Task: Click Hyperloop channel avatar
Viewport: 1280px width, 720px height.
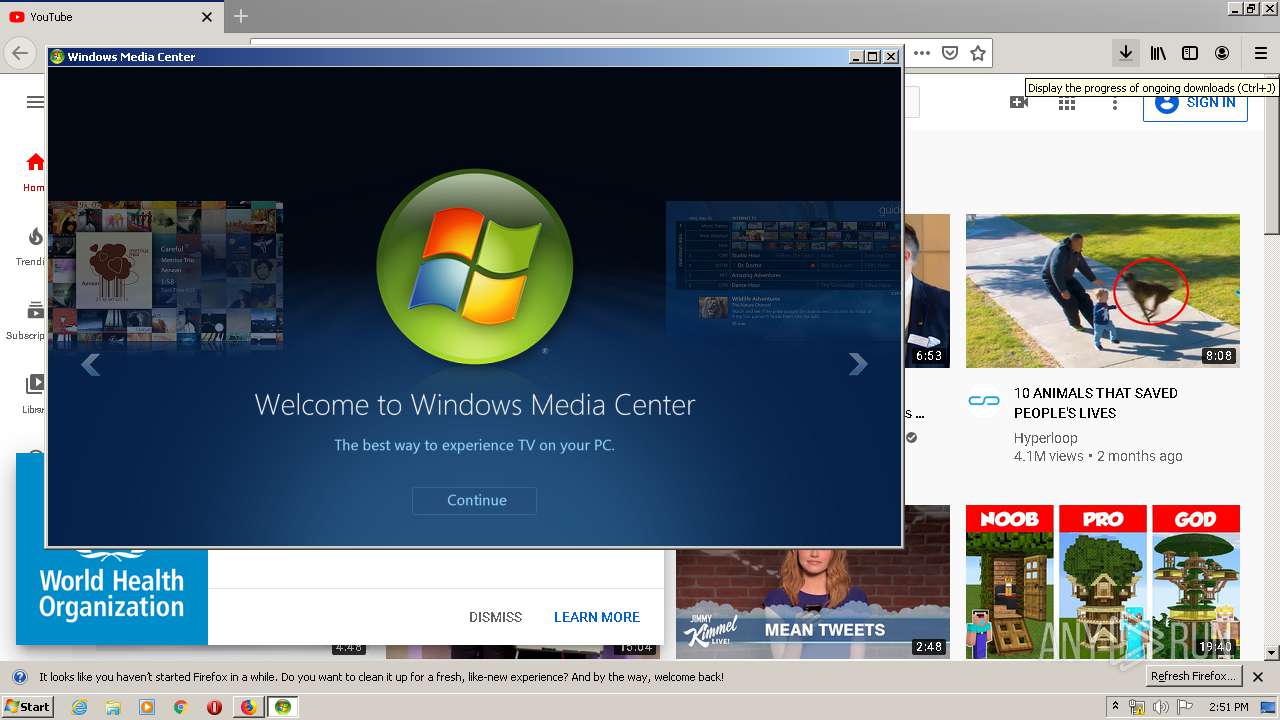Action: (984, 401)
